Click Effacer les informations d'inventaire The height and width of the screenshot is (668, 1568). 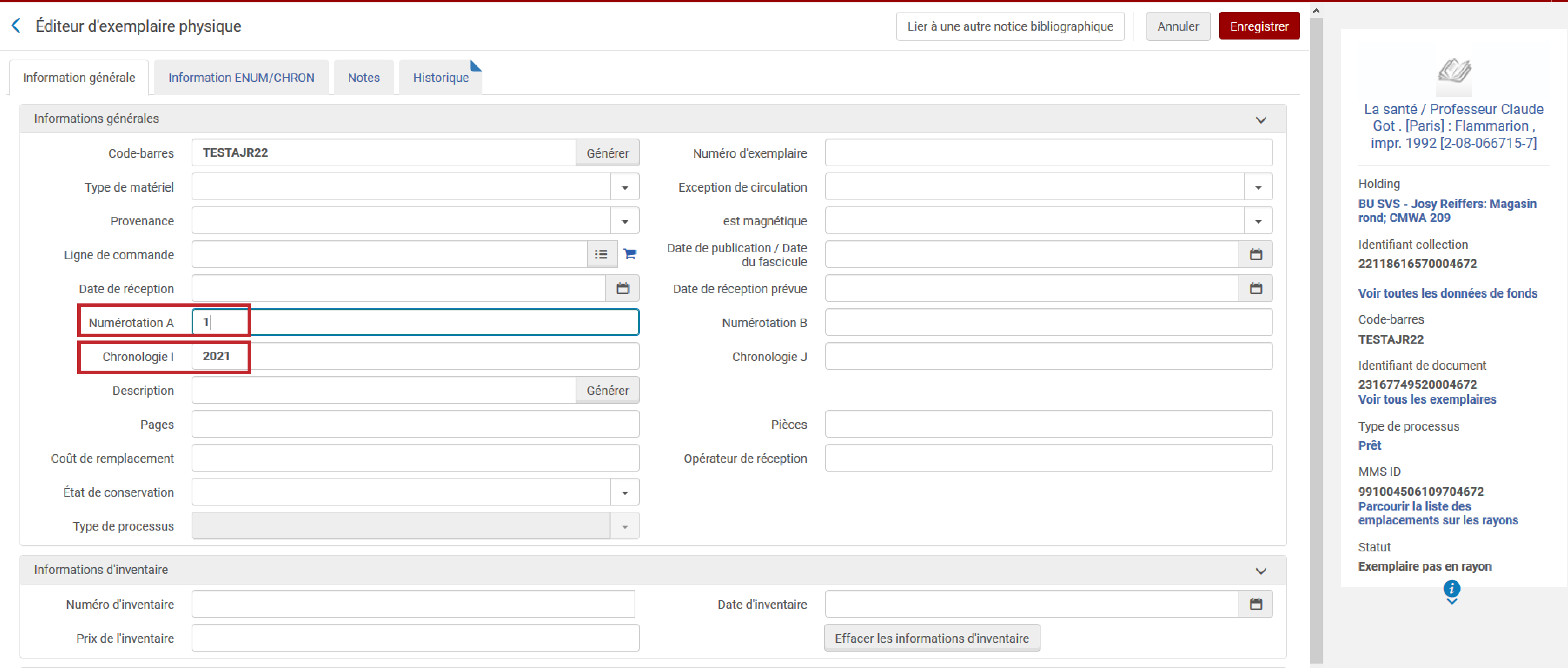click(932, 638)
